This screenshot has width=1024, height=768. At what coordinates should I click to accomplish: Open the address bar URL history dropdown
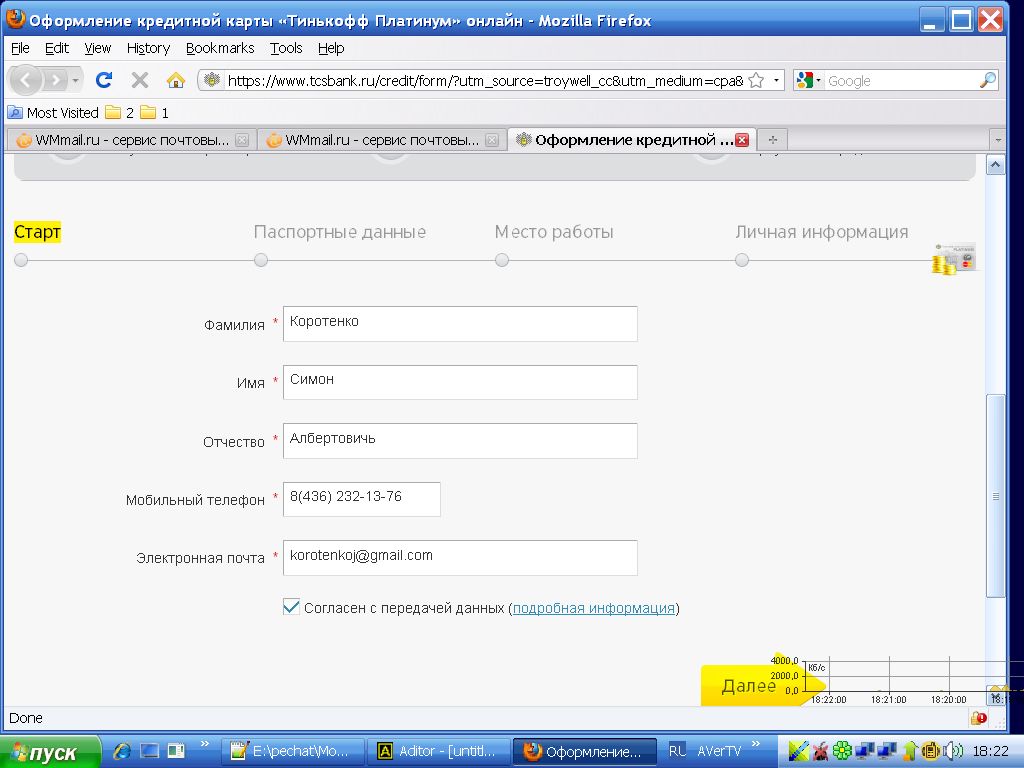tap(776, 80)
